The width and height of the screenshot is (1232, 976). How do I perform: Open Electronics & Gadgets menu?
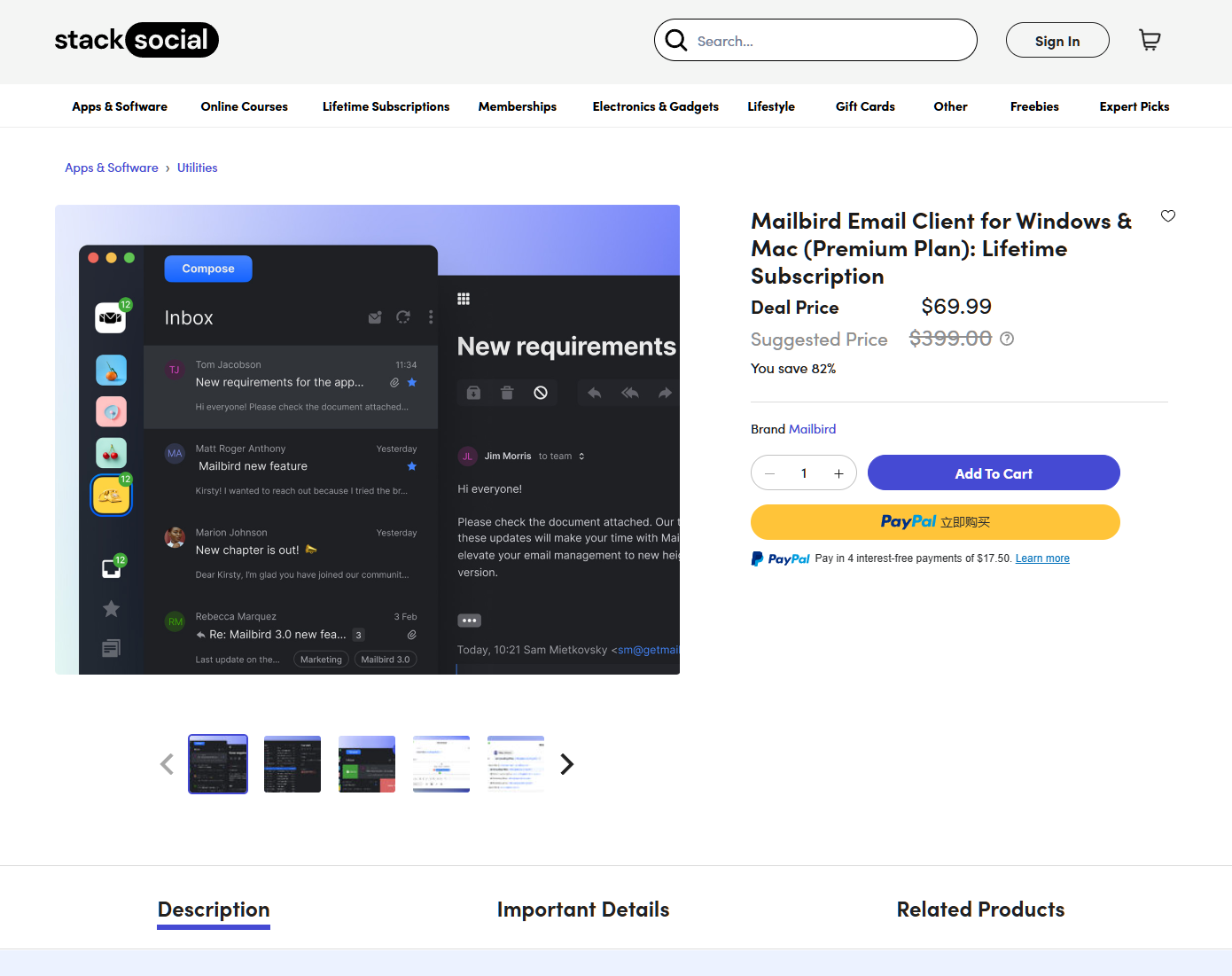click(655, 106)
